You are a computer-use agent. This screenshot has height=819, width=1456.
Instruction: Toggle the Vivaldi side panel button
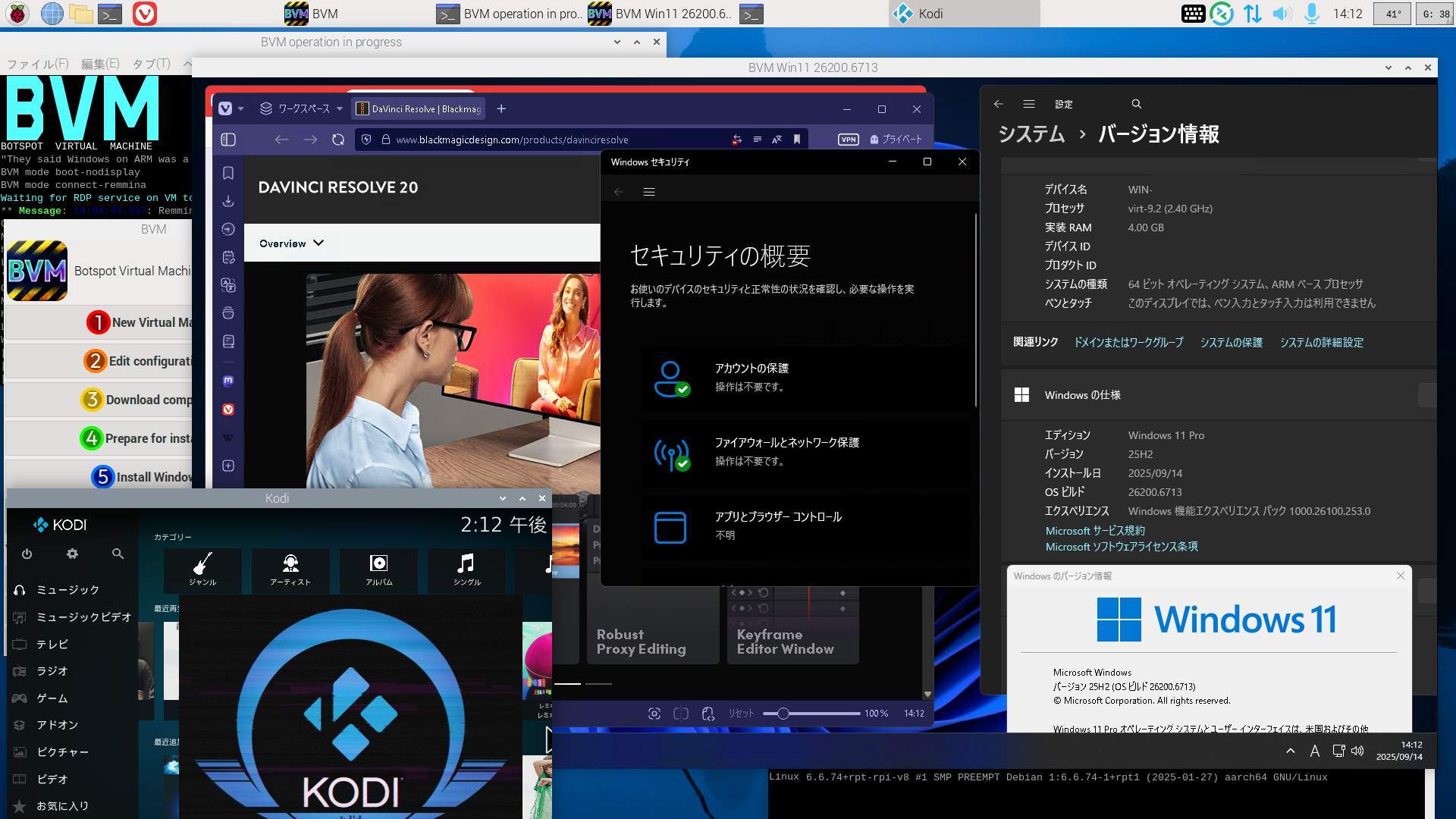(x=228, y=140)
